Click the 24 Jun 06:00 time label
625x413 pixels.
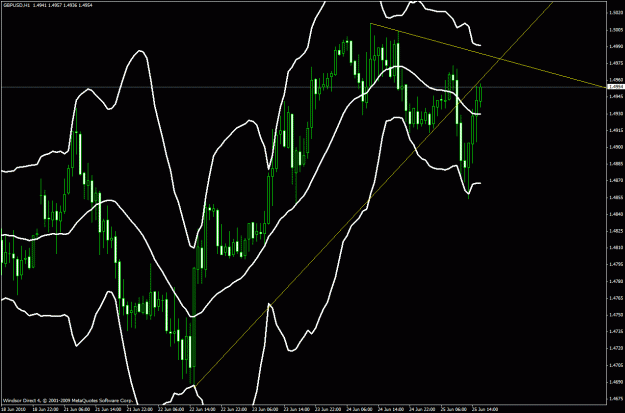(358, 409)
